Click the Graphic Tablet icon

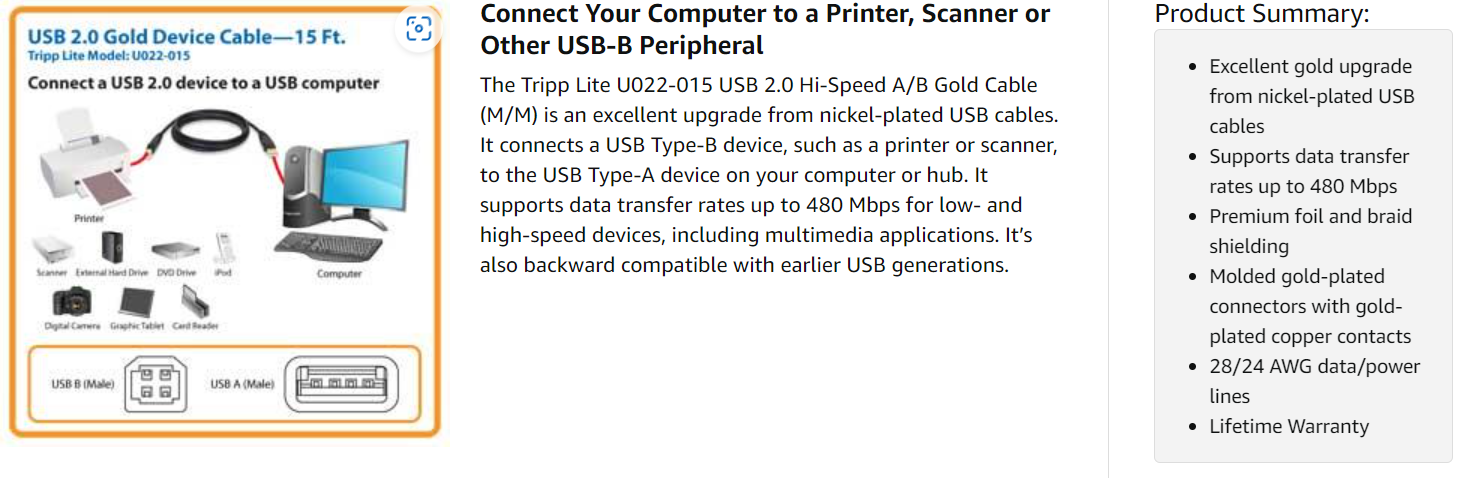point(134,303)
